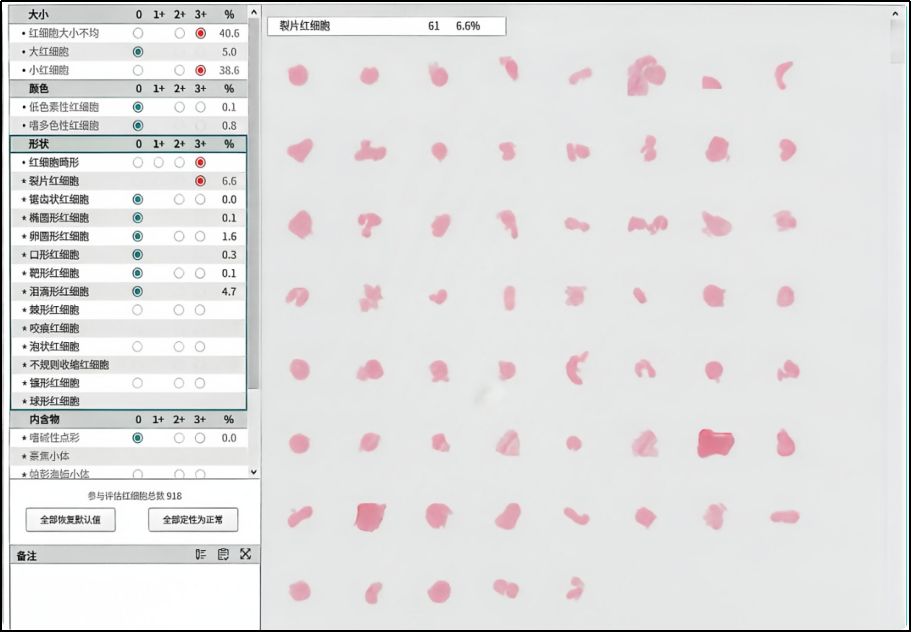Select the 3+ radio for 裂片红细胞
Screen dimensions: 912x634
click(201, 181)
